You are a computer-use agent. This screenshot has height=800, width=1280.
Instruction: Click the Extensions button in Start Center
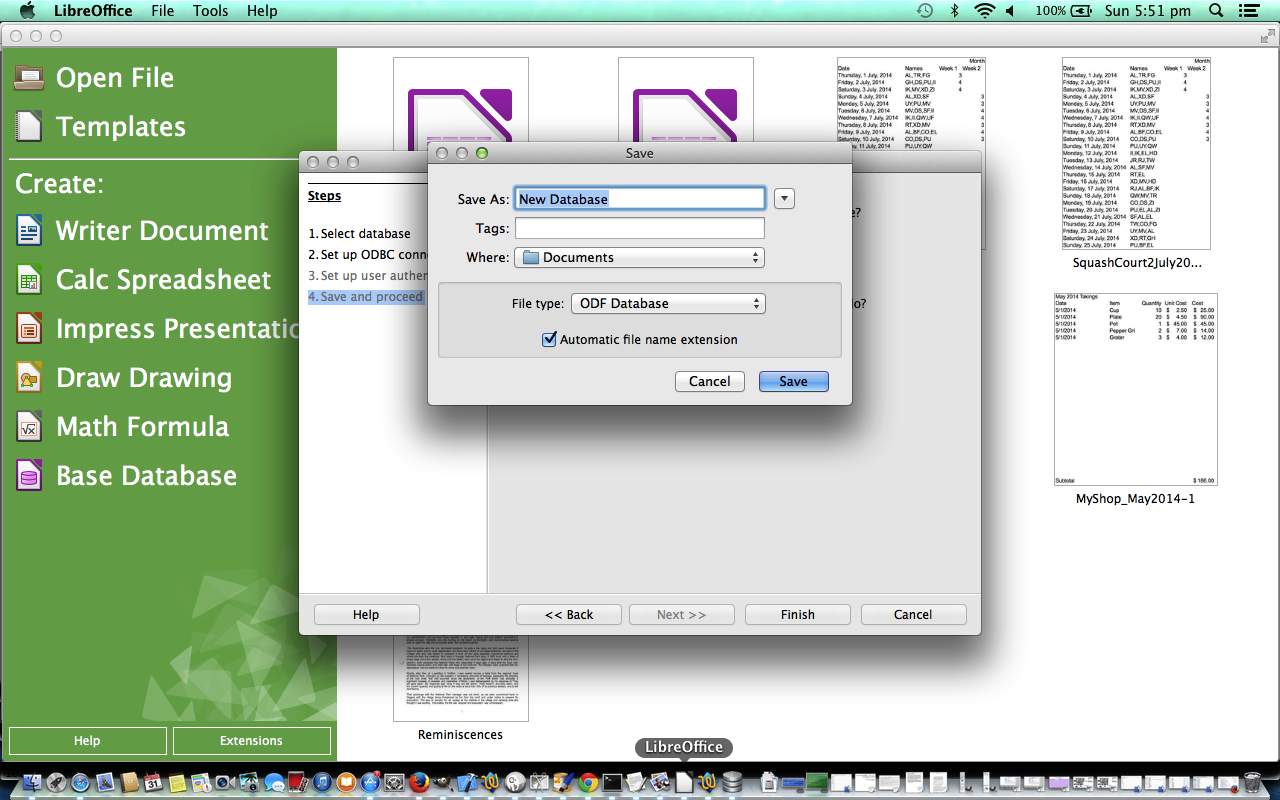[251, 741]
